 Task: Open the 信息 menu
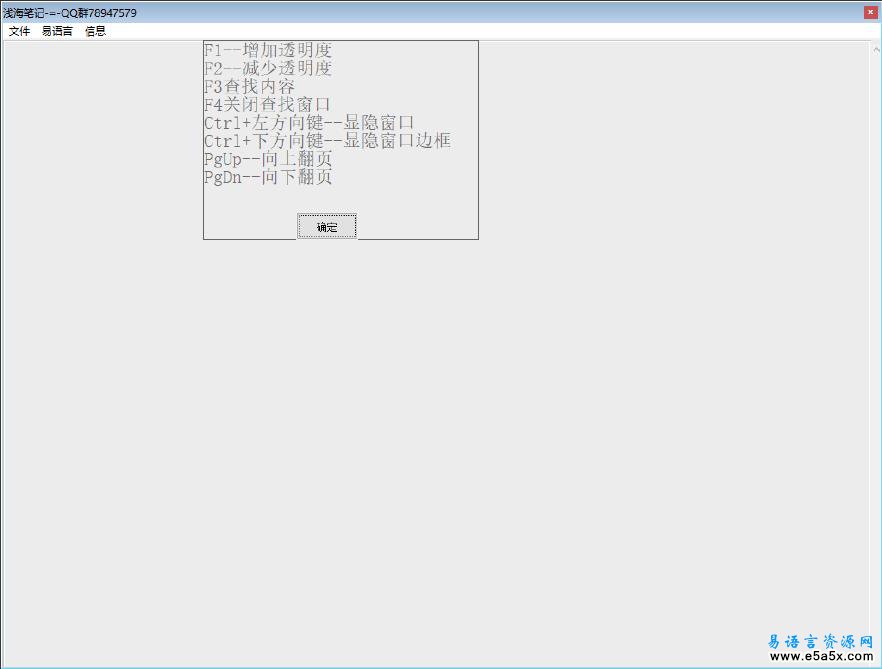click(x=96, y=32)
